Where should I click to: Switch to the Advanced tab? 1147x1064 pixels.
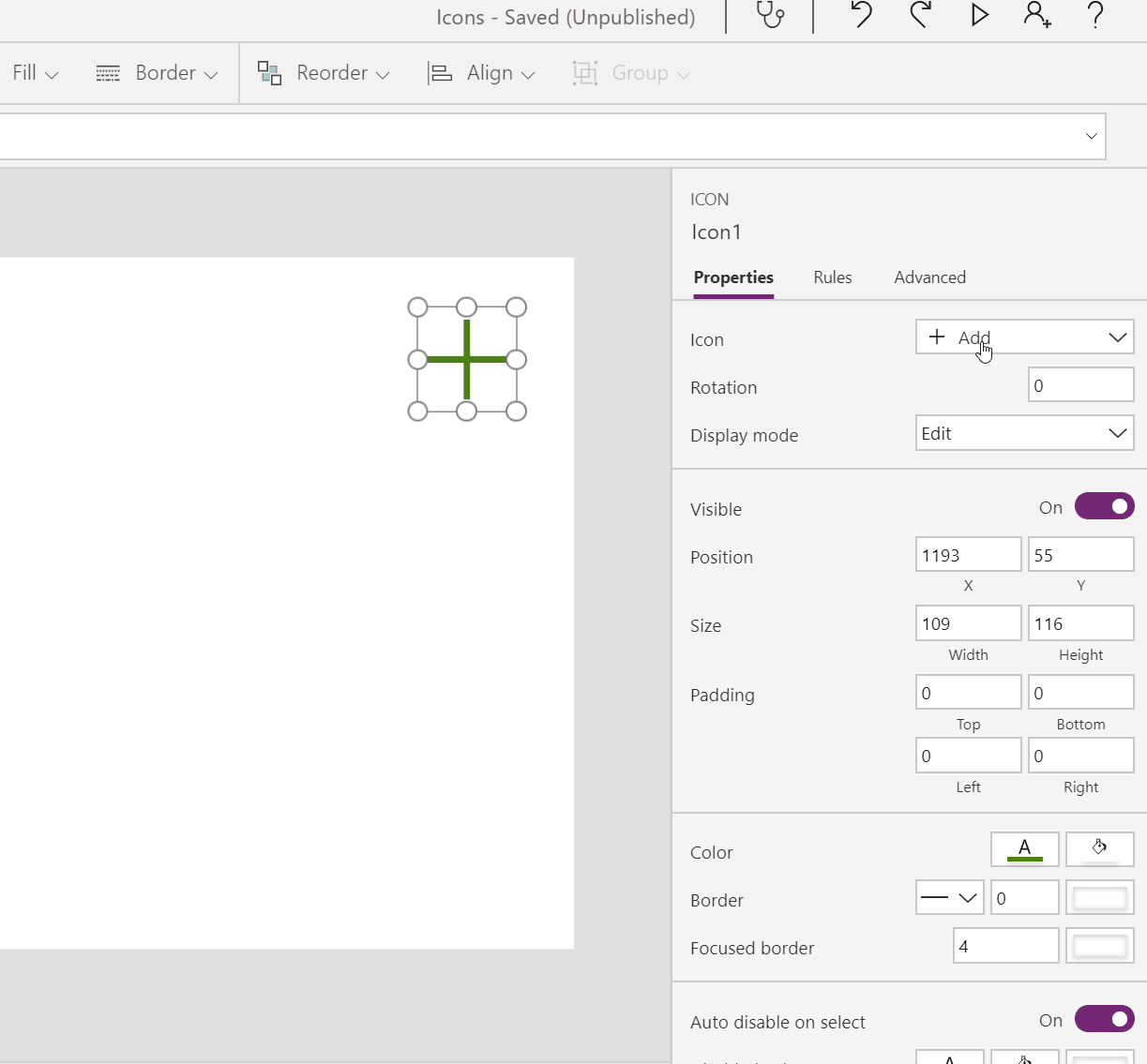coord(929,277)
